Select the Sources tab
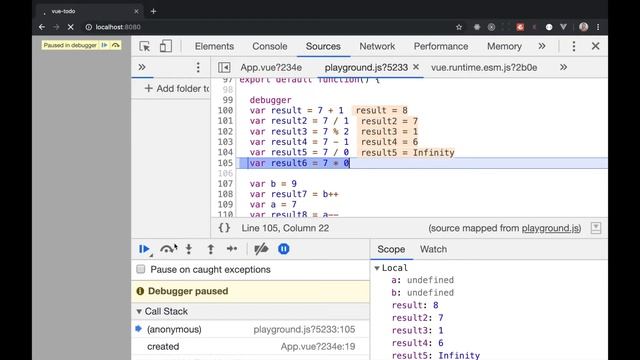 (323, 46)
